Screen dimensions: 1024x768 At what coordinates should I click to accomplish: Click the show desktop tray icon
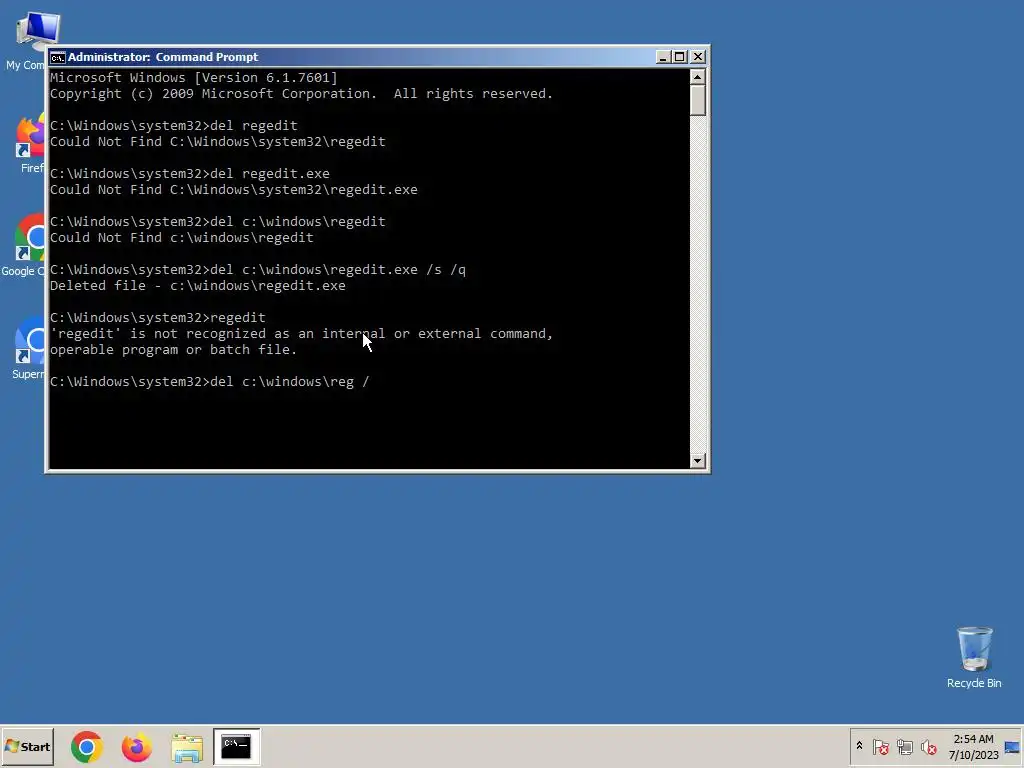coord(1013,746)
